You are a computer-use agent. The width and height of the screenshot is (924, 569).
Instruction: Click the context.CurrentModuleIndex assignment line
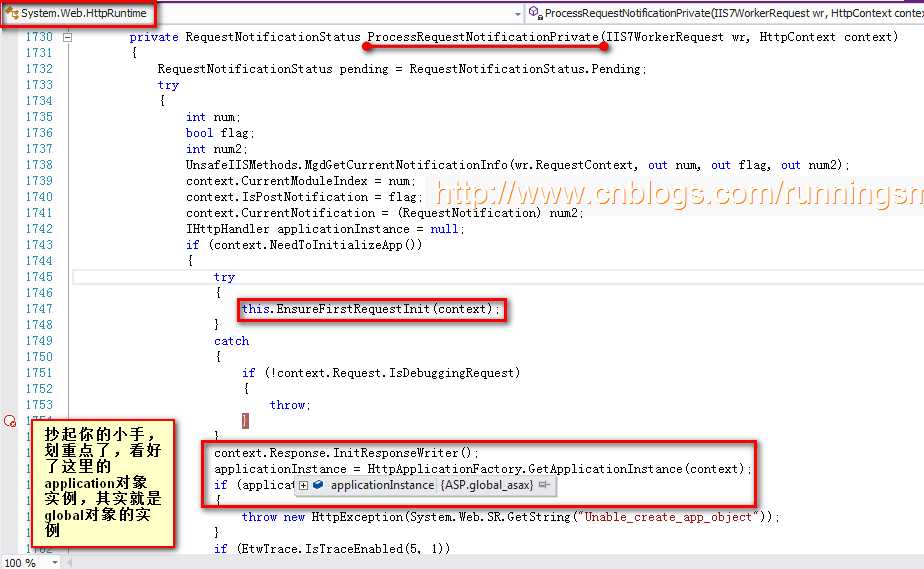tap(301, 181)
